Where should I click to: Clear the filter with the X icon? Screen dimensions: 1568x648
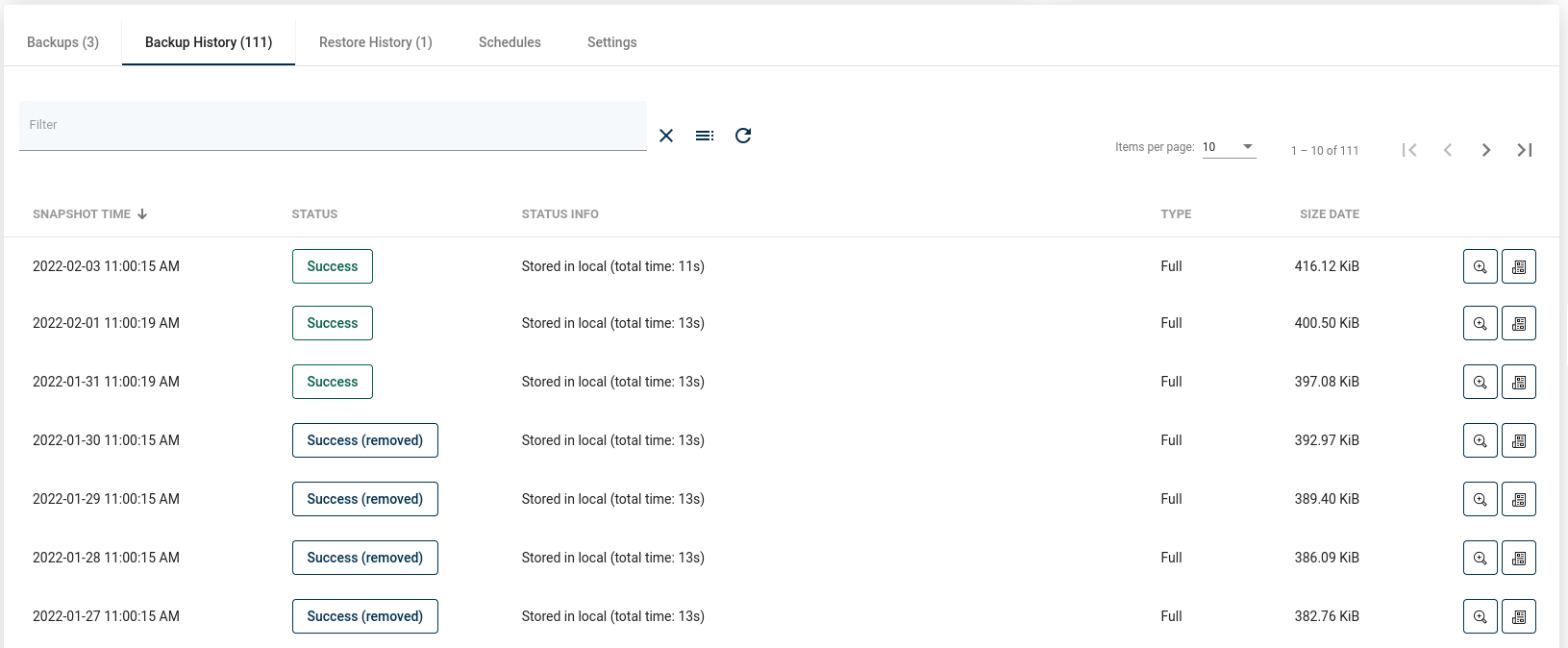(666, 136)
